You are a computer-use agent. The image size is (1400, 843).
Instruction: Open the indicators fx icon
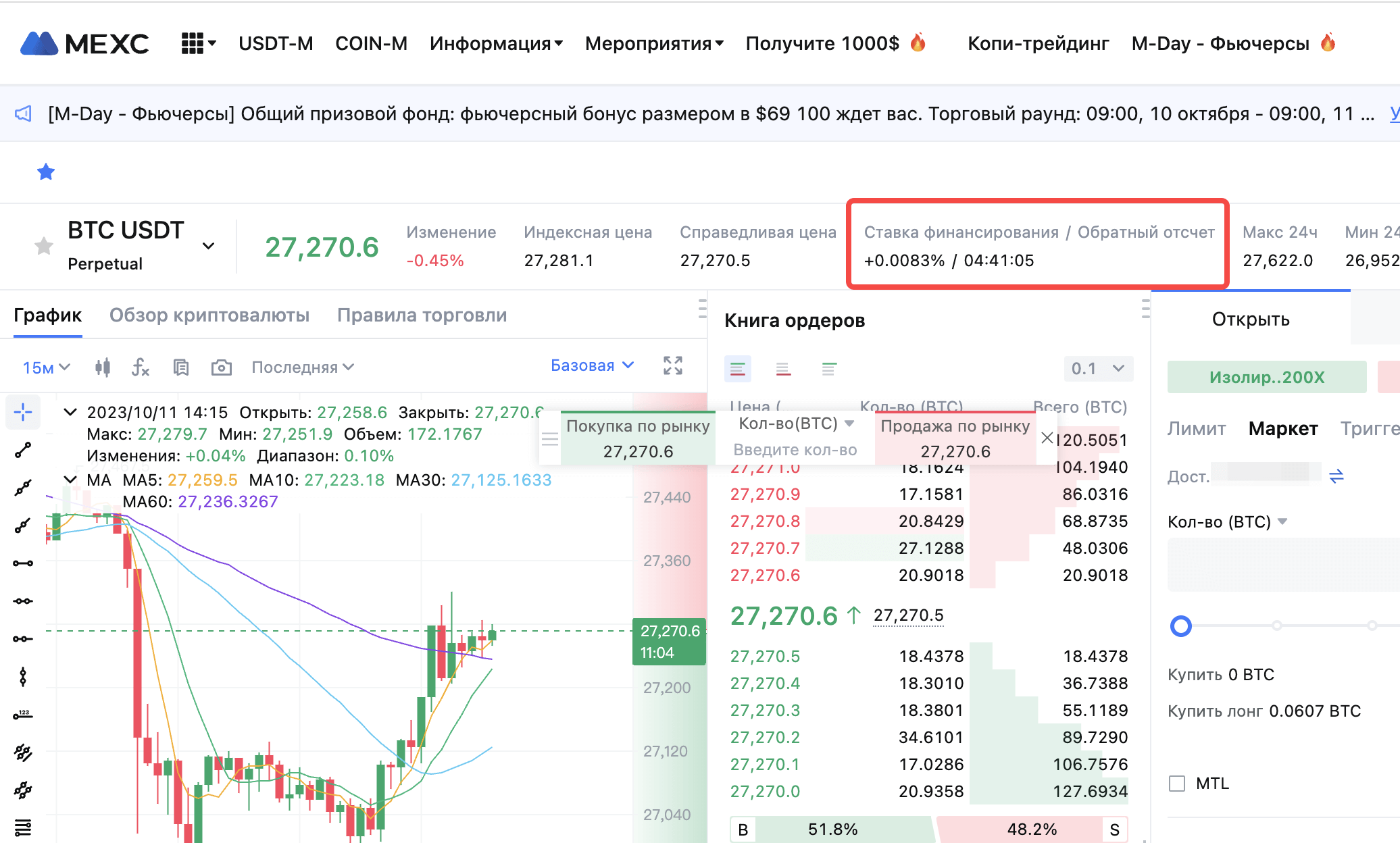pyautogui.click(x=140, y=367)
